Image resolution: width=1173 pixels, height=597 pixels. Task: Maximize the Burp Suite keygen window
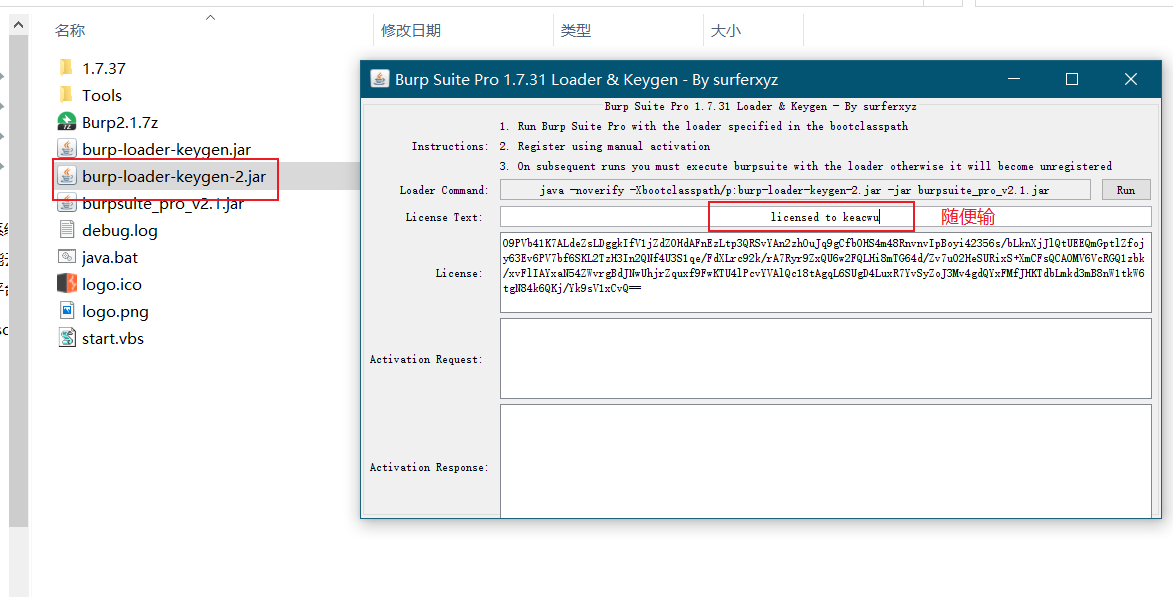(1072, 79)
